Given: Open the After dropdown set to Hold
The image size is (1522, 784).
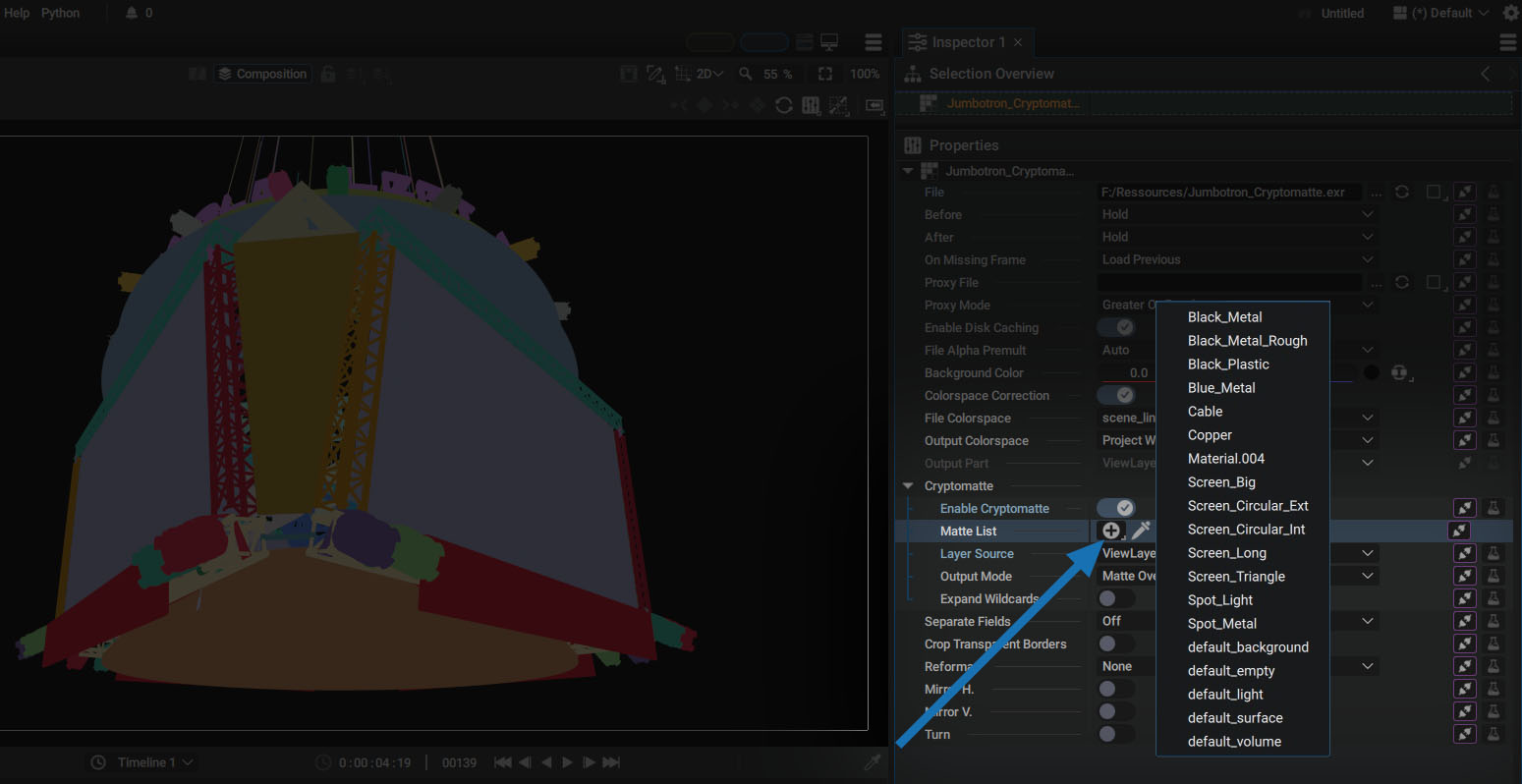Looking at the screenshot, I should pos(1238,237).
